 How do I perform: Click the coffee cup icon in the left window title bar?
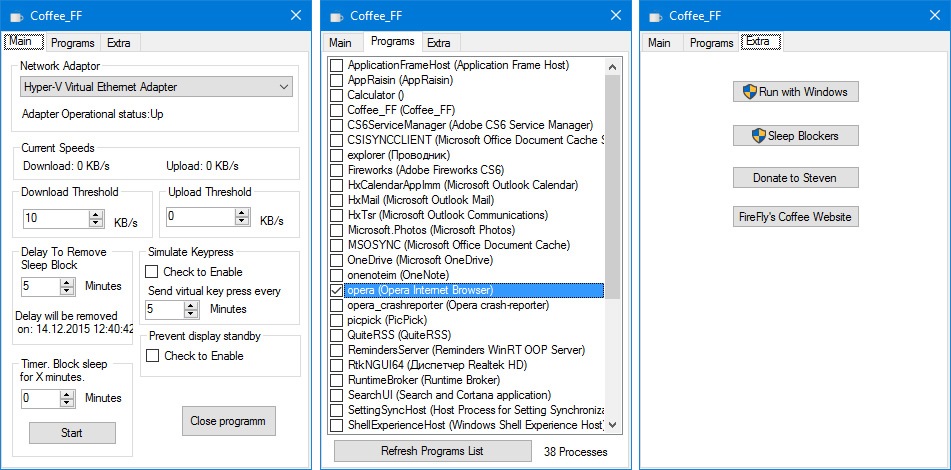click(x=16, y=16)
